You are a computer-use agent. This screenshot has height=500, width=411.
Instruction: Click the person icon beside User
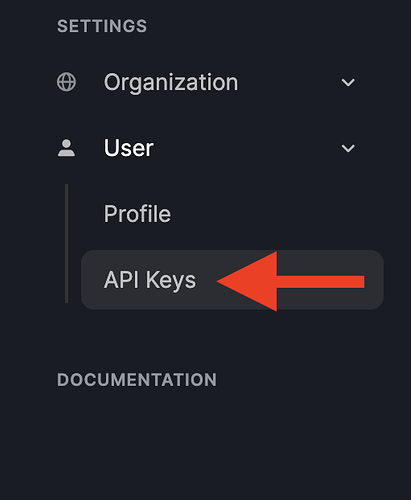point(66,148)
